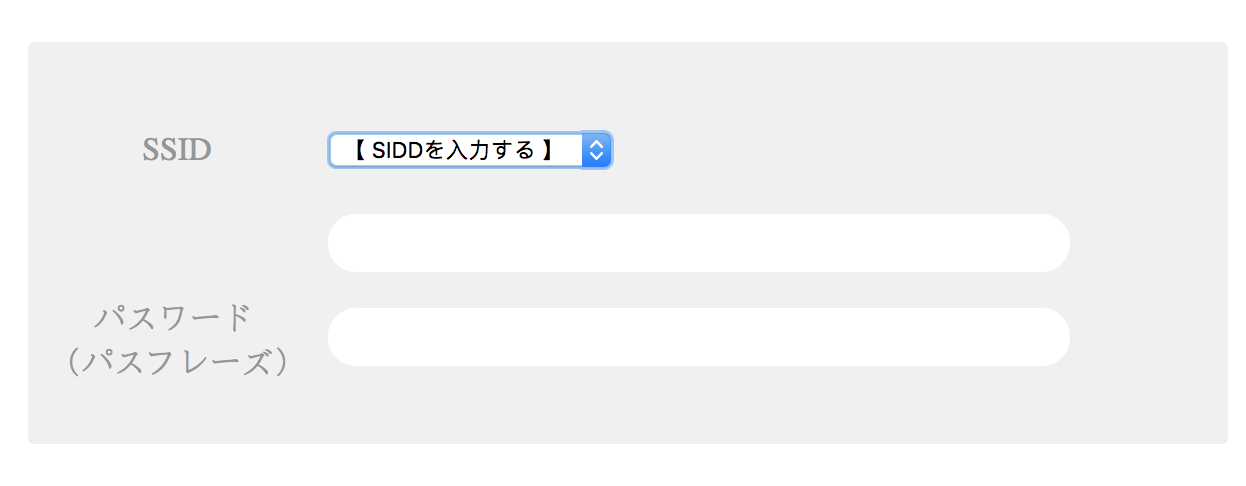1246x486 pixels.
Task: Click the rounded field under the SSID dropdown
Action: [698, 243]
